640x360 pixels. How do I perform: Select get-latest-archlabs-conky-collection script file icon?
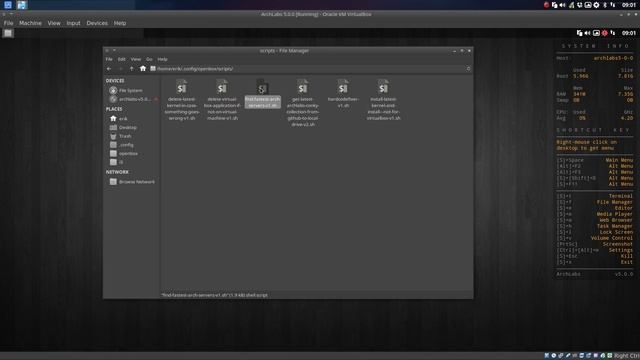click(303, 87)
